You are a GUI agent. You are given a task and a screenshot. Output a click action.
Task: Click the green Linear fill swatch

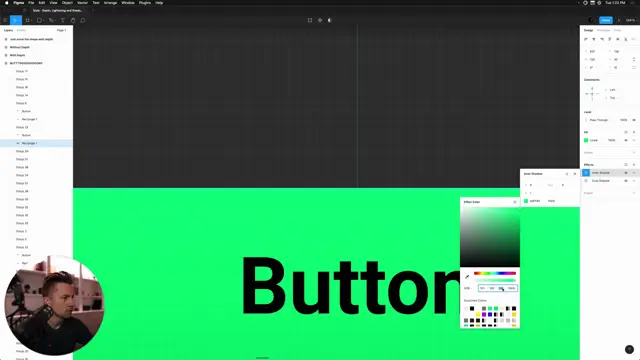[x=586, y=140]
